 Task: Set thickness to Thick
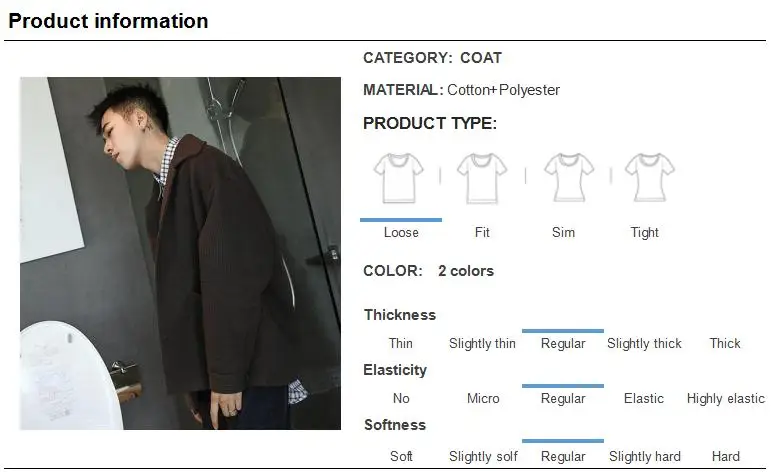(x=725, y=343)
